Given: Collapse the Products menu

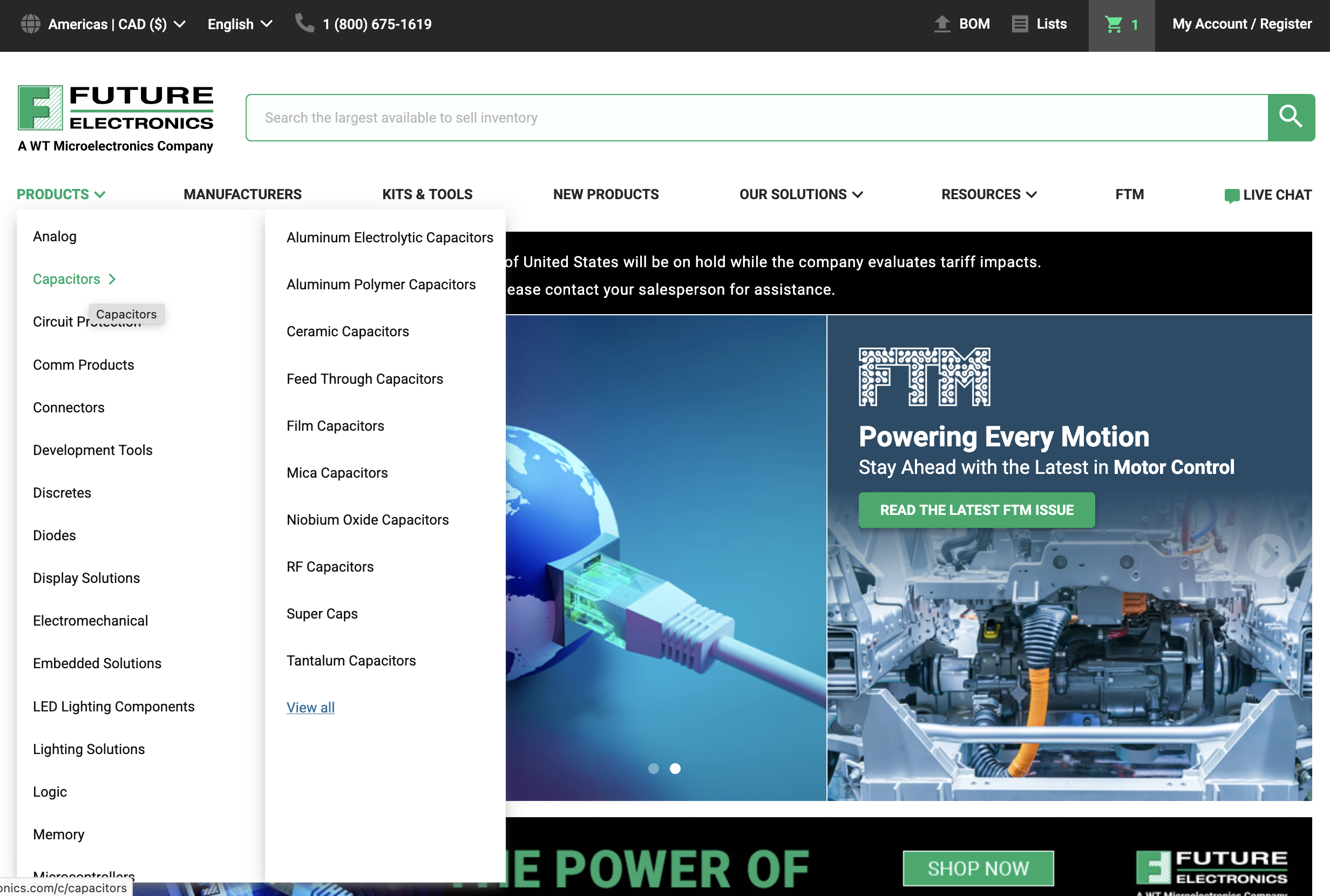Looking at the screenshot, I should [x=60, y=194].
